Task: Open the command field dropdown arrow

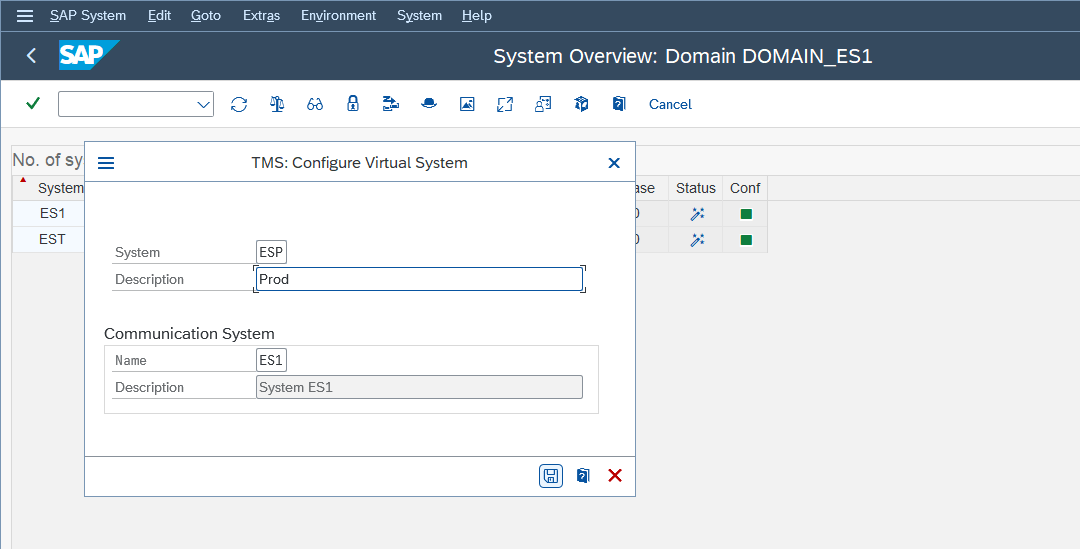Action: [203, 105]
